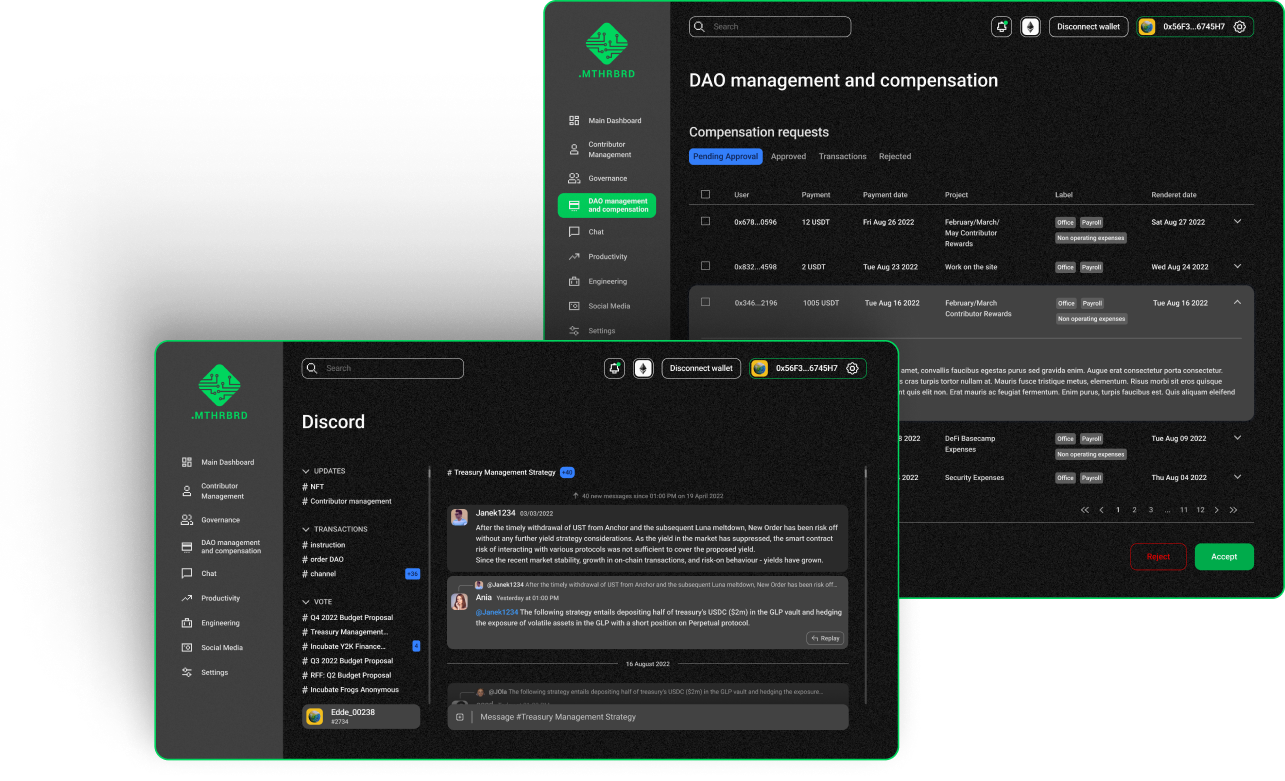Collapse the UPDATES channel group
Image resolution: width=1285 pixels, height=781 pixels.
[x=306, y=471]
